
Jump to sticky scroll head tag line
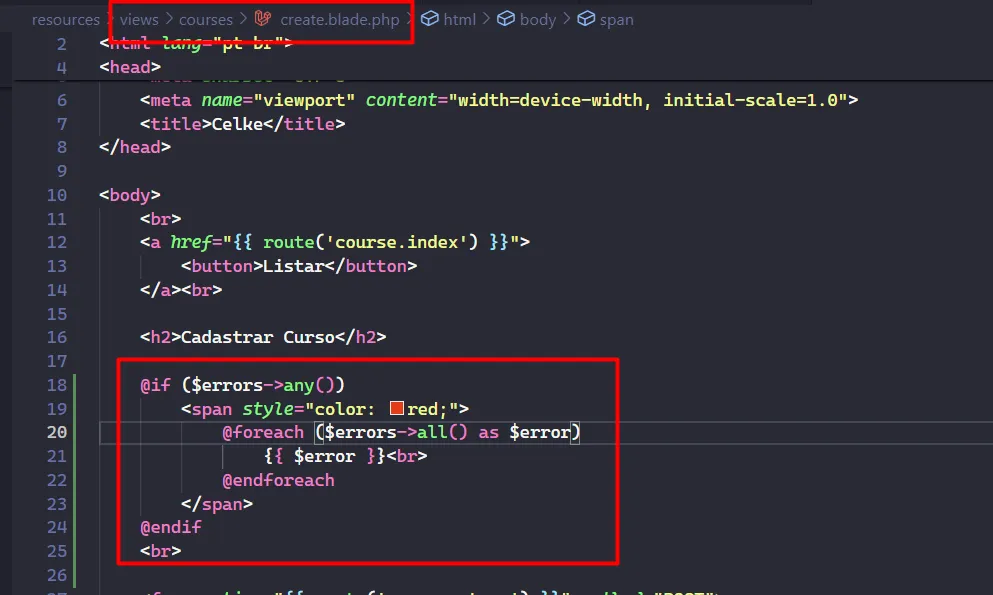(x=129, y=67)
